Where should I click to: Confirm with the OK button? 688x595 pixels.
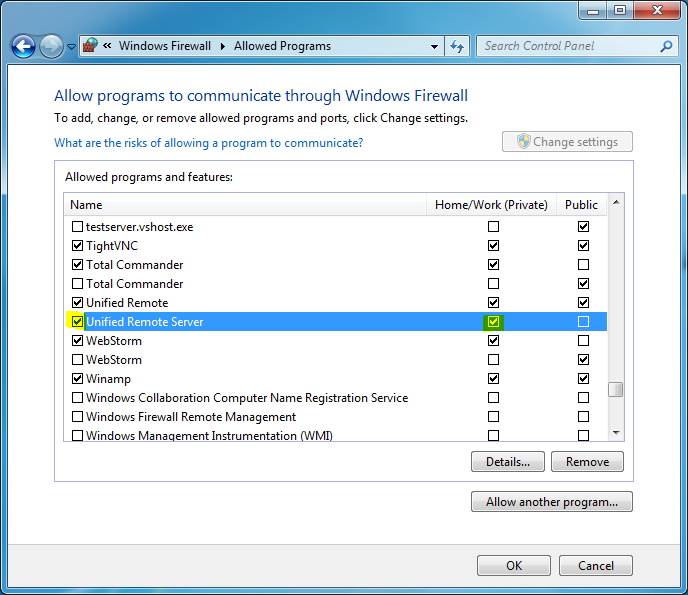coord(514,566)
